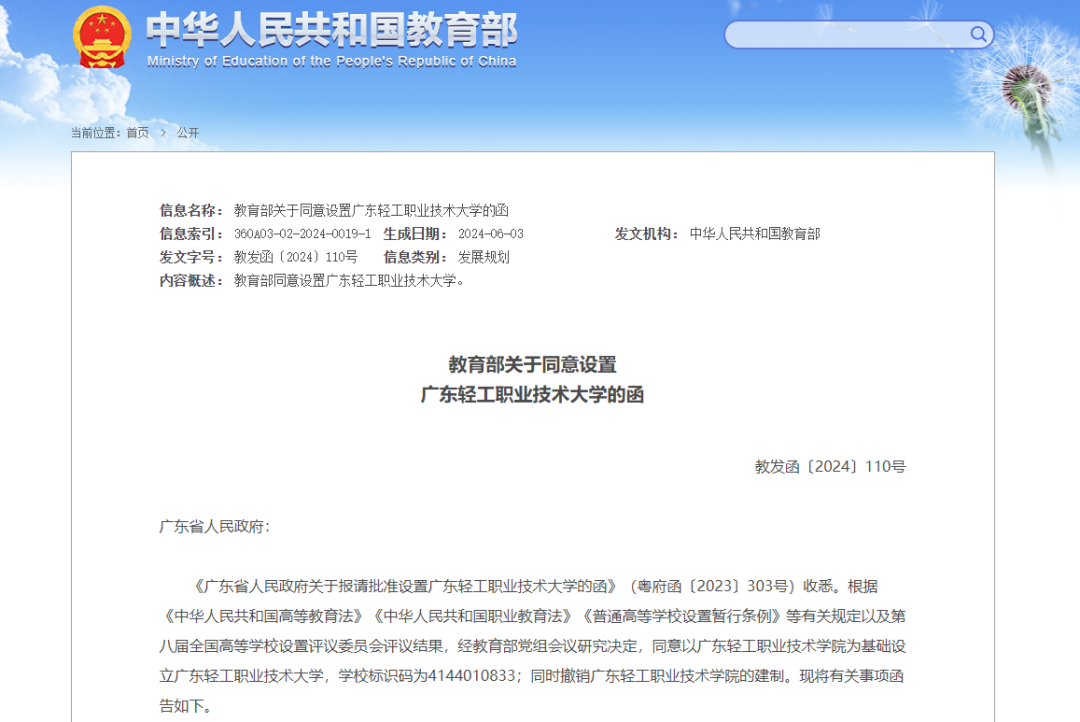The height and width of the screenshot is (722, 1080).
Task: Click the English ministry name subtitle
Action: click(331, 61)
